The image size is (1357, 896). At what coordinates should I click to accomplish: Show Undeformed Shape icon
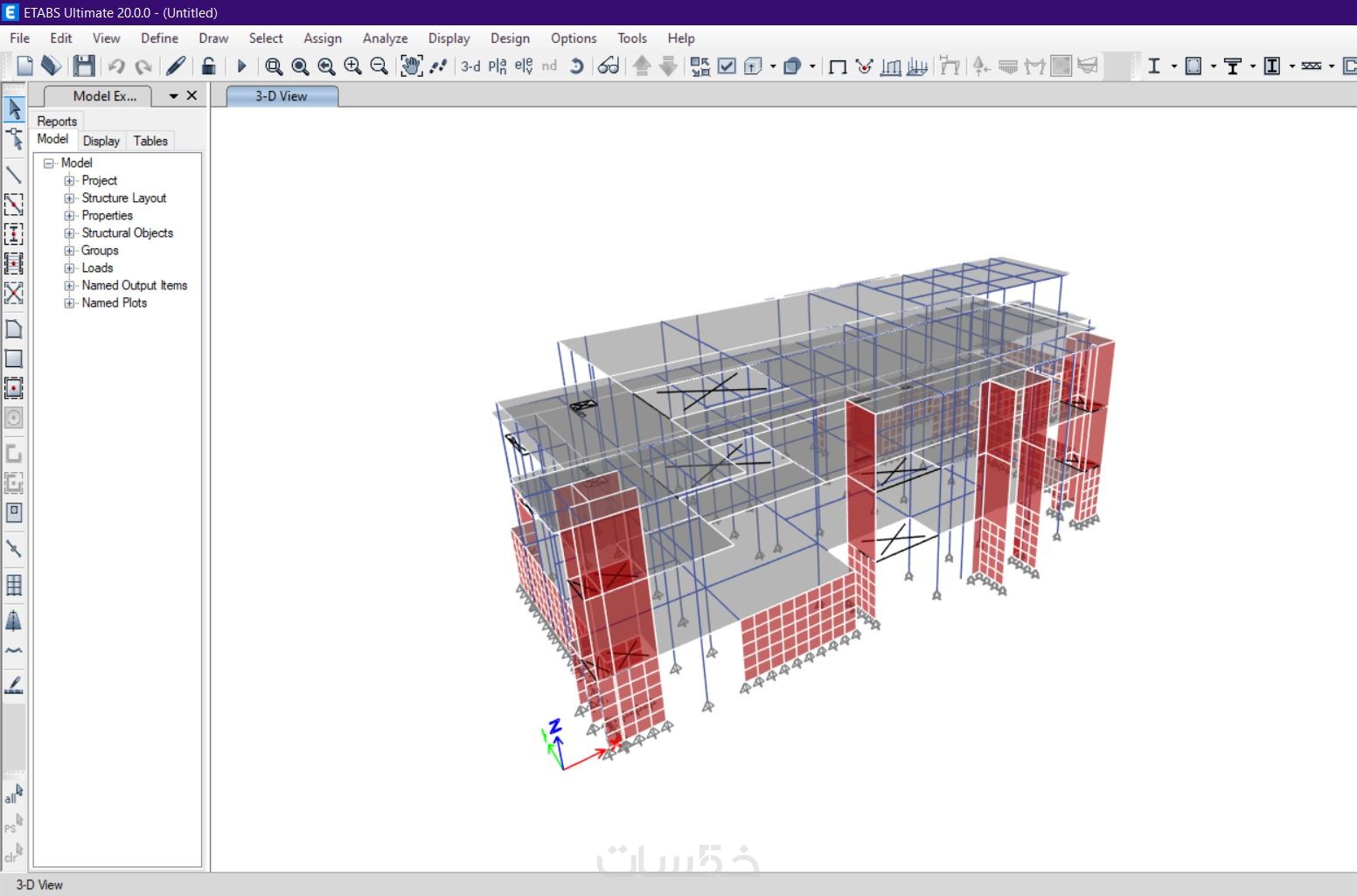[x=837, y=66]
